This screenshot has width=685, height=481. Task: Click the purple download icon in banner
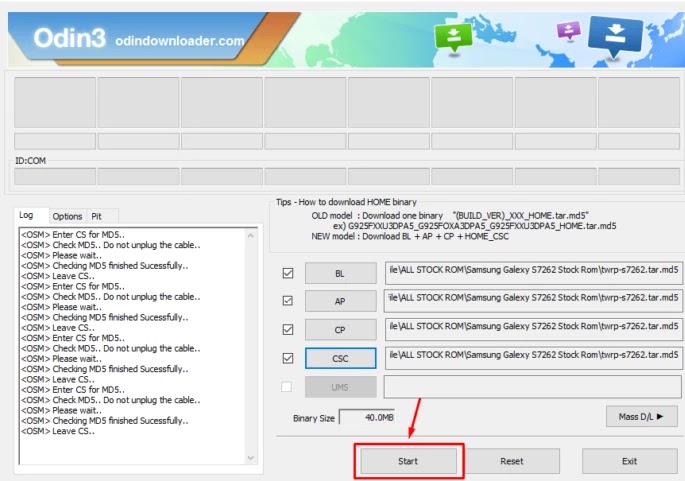[x=568, y=31]
